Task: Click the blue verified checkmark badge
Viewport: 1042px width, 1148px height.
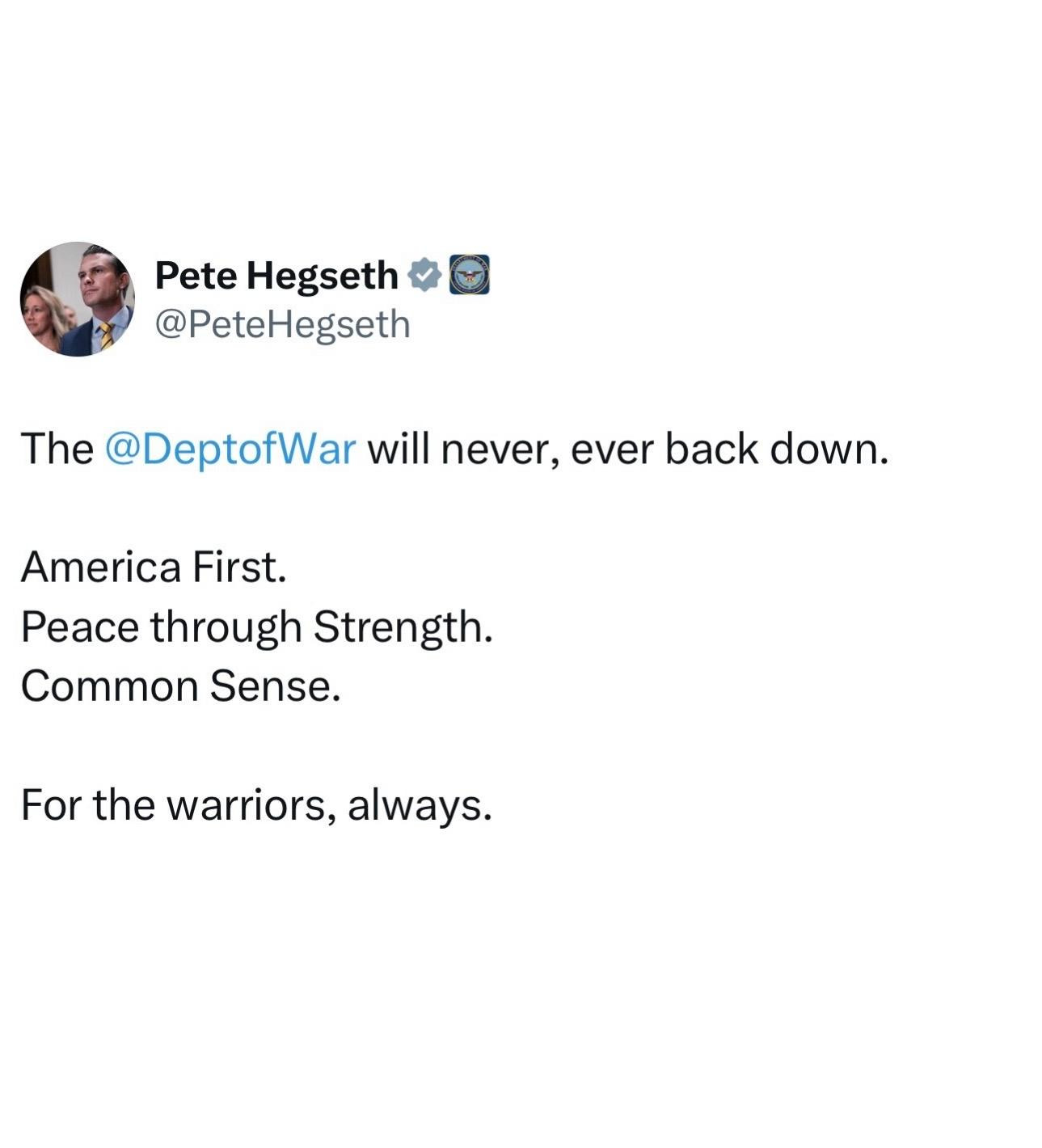Action: [x=424, y=275]
